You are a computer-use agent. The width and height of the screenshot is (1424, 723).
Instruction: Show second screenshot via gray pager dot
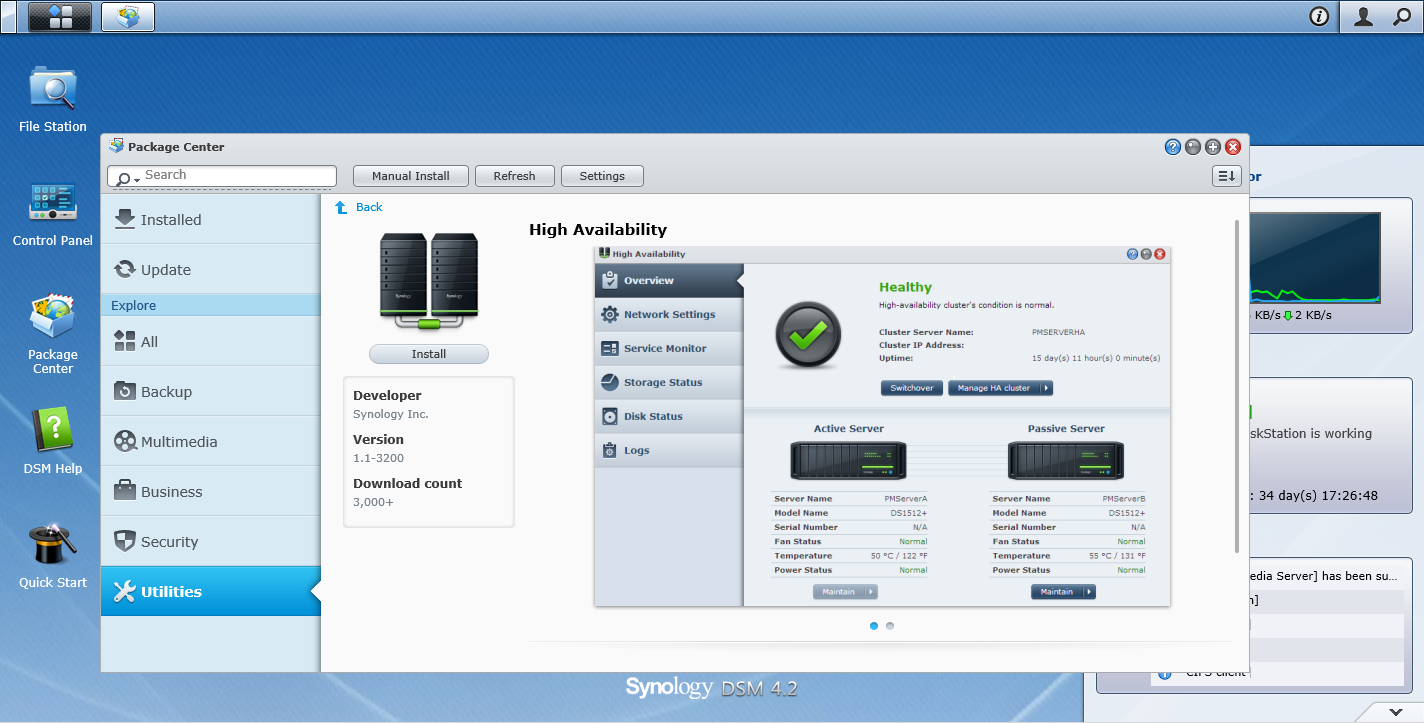pos(890,626)
